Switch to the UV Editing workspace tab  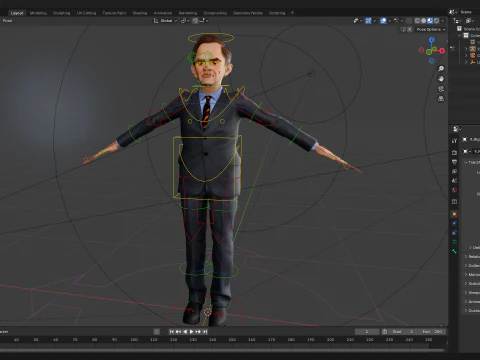(x=86, y=13)
